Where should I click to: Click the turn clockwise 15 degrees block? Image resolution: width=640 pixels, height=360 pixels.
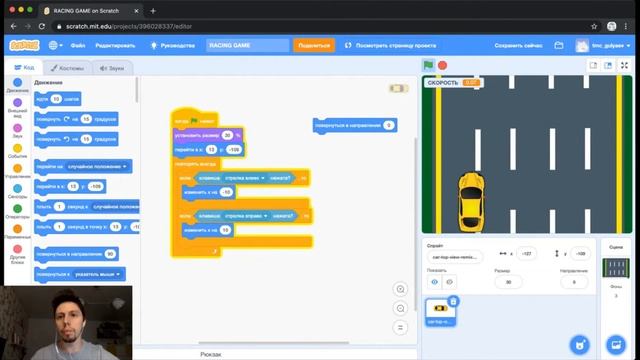pyautogui.click(x=76, y=119)
